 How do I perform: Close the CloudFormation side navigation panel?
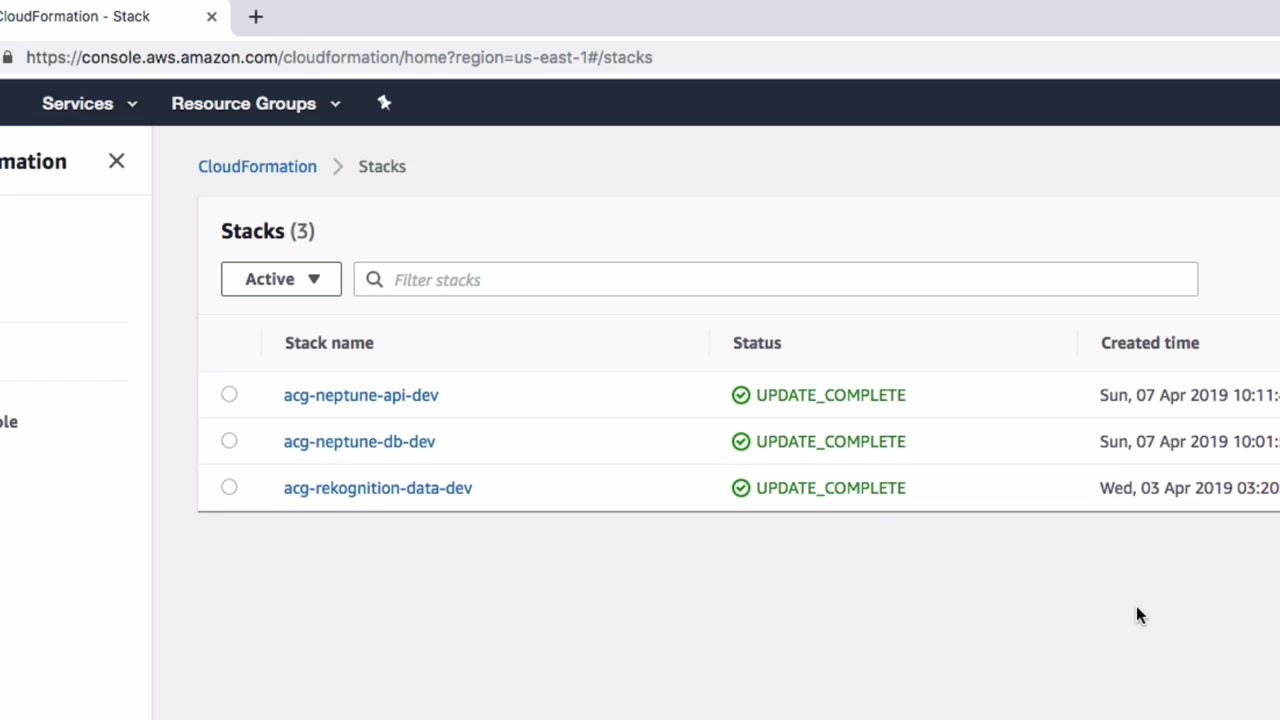tap(117, 161)
